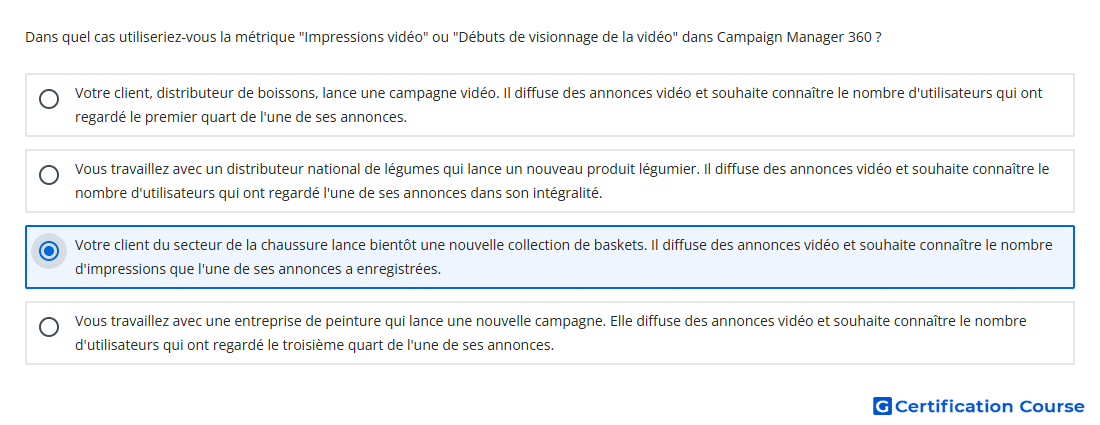The image size is (1100, 425).
Task: Click the selected shoe sector radio button
Action: click(49, 251)
